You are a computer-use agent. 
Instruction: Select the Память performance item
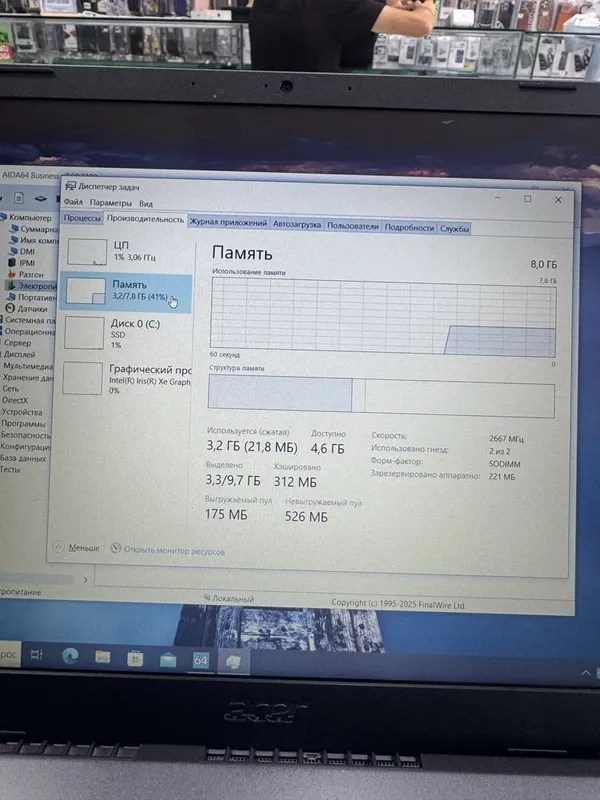click(127, 291)
